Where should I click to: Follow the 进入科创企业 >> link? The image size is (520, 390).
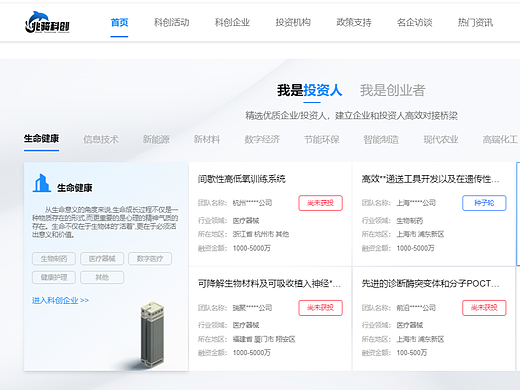pos(60,300)
